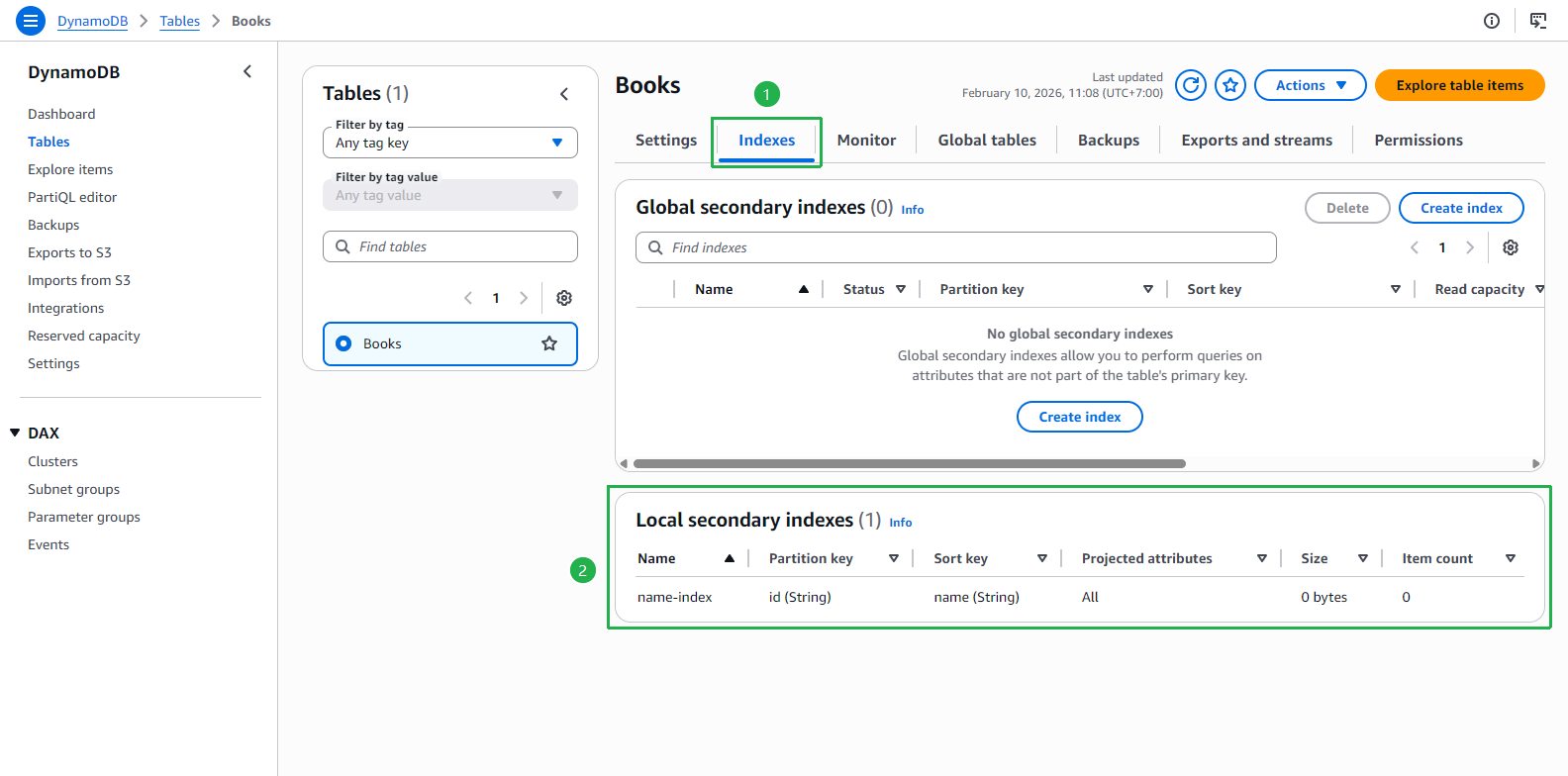The height and width of the screenshot is (776, 1568).
Task: Favorite the Books row with the star icon
Action: click(x=549, y=343)
